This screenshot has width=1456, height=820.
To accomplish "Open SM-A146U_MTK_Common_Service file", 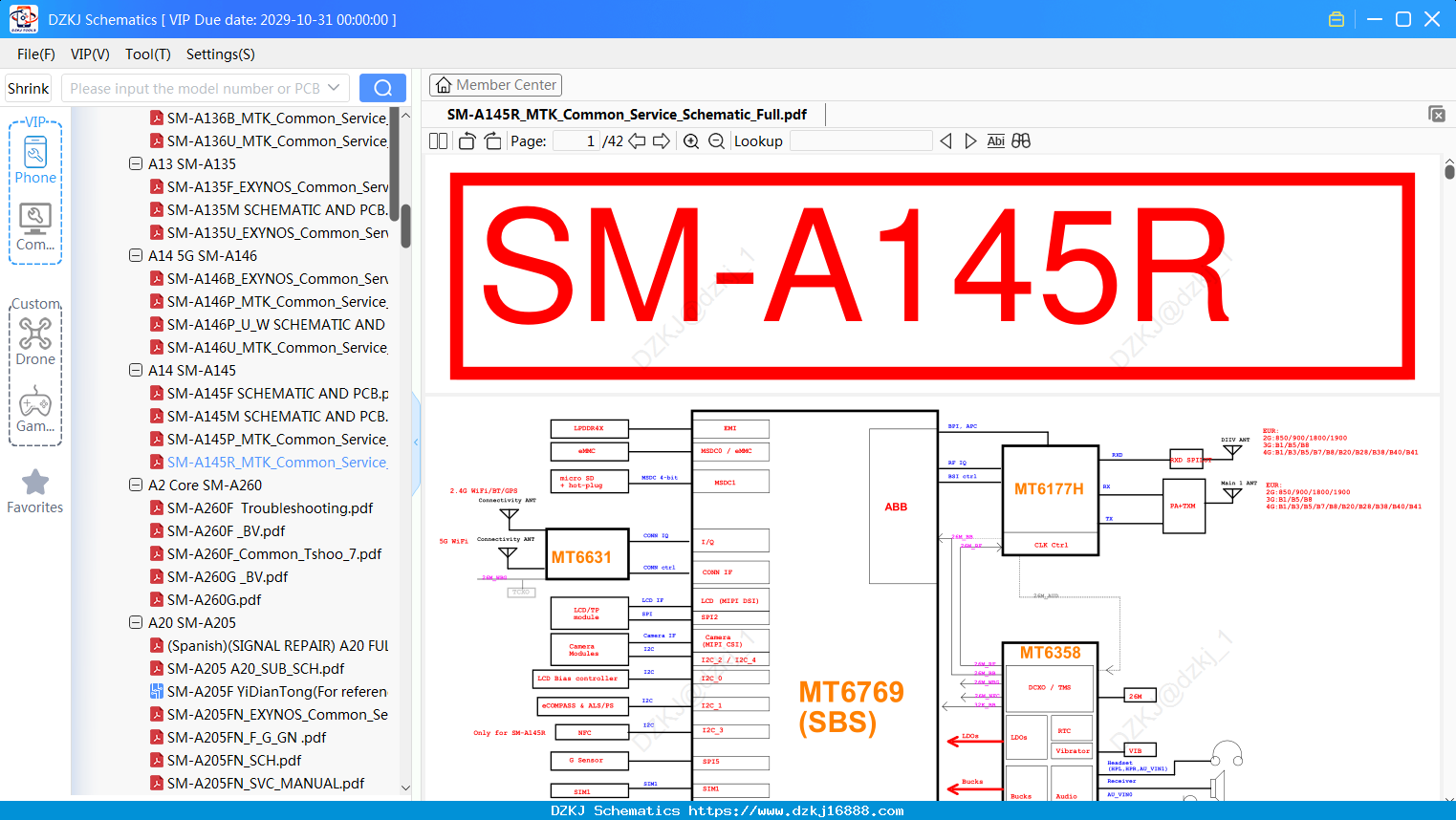I will [270, 347].
